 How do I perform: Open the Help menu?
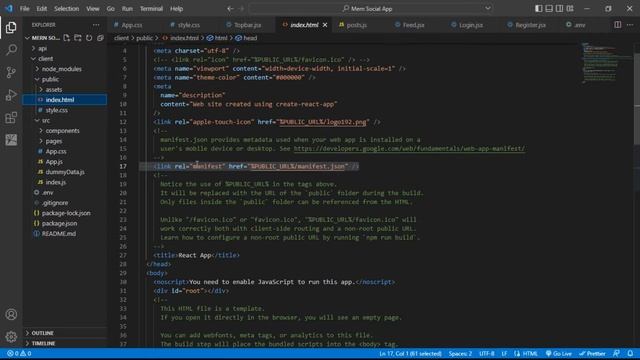176,9
